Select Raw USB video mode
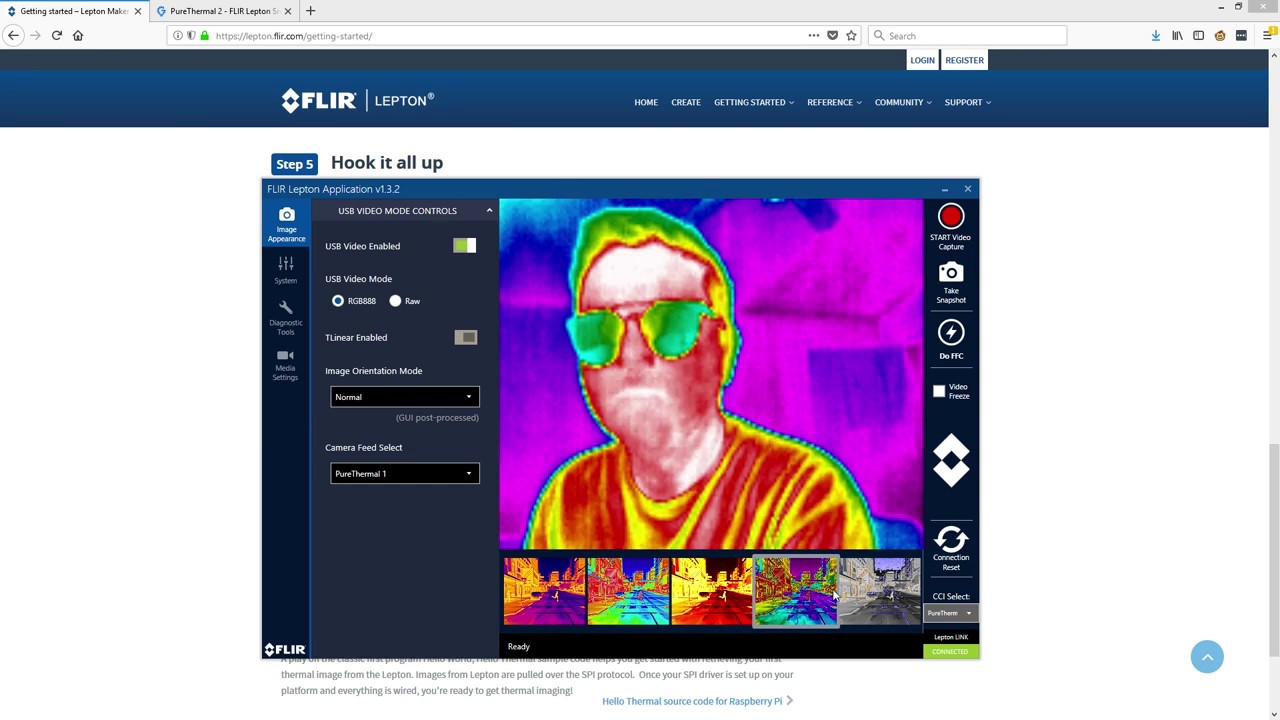This screenshot has height=720, width=1280. pyautogui.click(x=395, y=300)
